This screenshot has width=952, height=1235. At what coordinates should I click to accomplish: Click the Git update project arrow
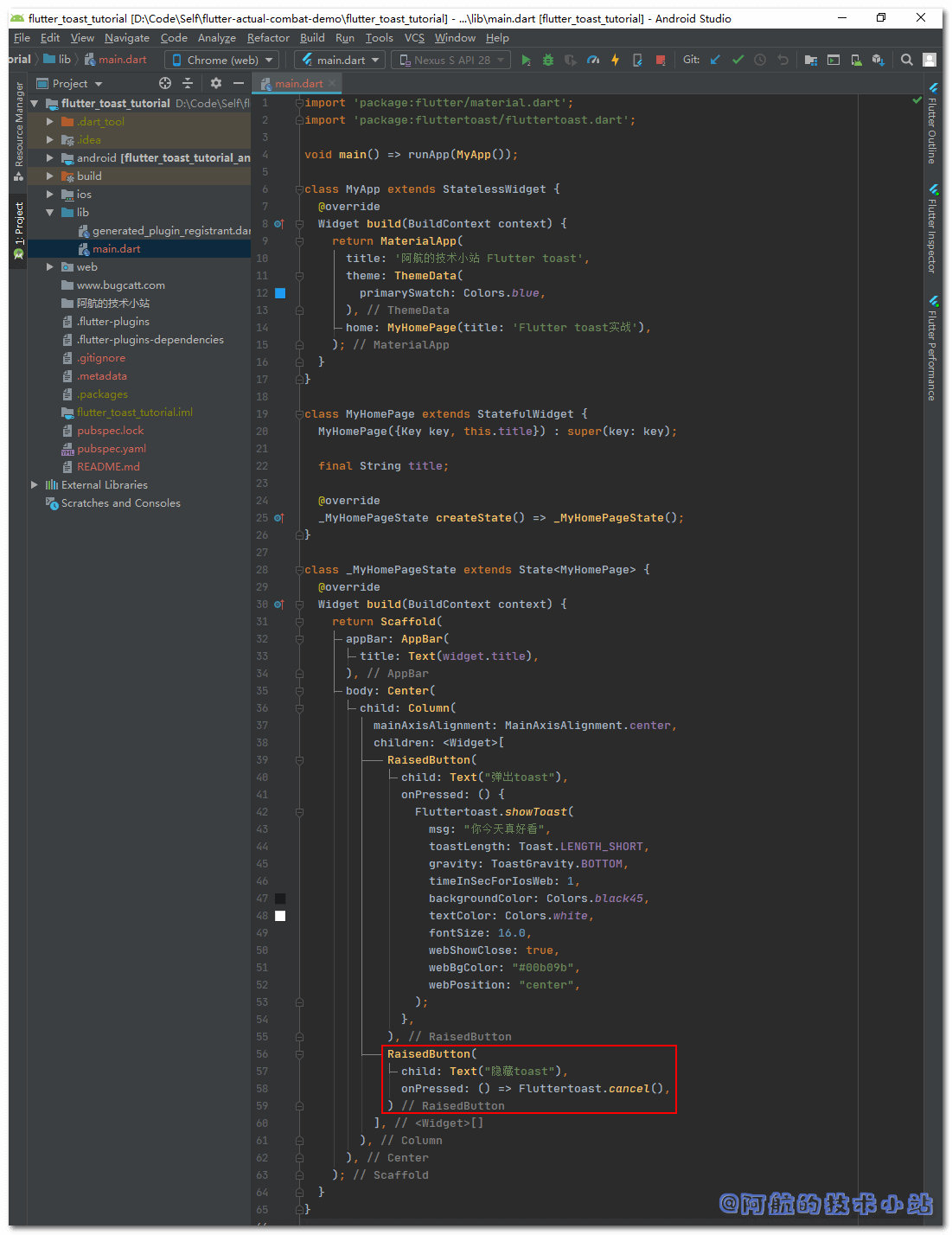click(715, 60)
